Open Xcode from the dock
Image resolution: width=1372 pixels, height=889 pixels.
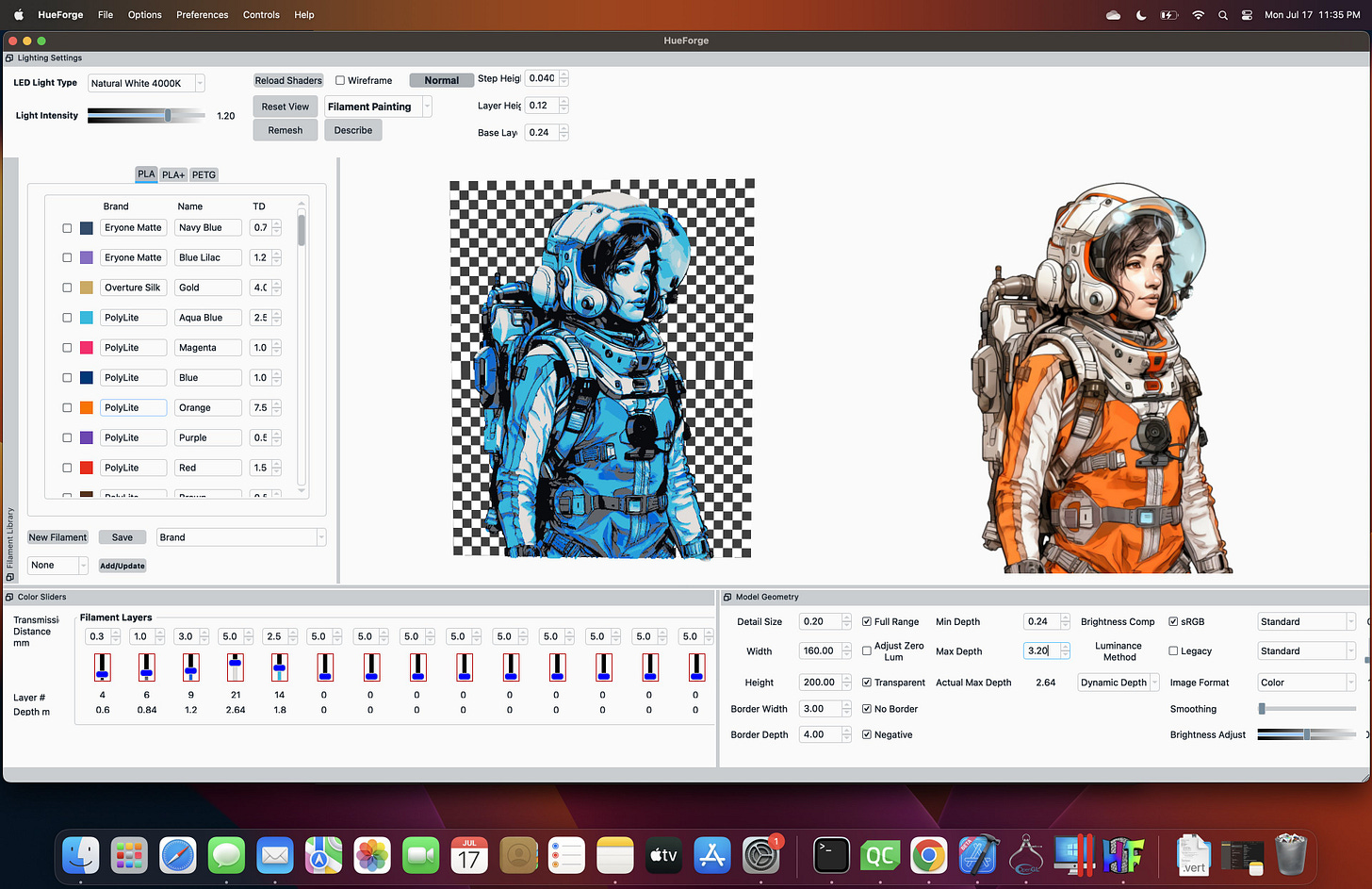pyautogui.click(x=977, y=855)
